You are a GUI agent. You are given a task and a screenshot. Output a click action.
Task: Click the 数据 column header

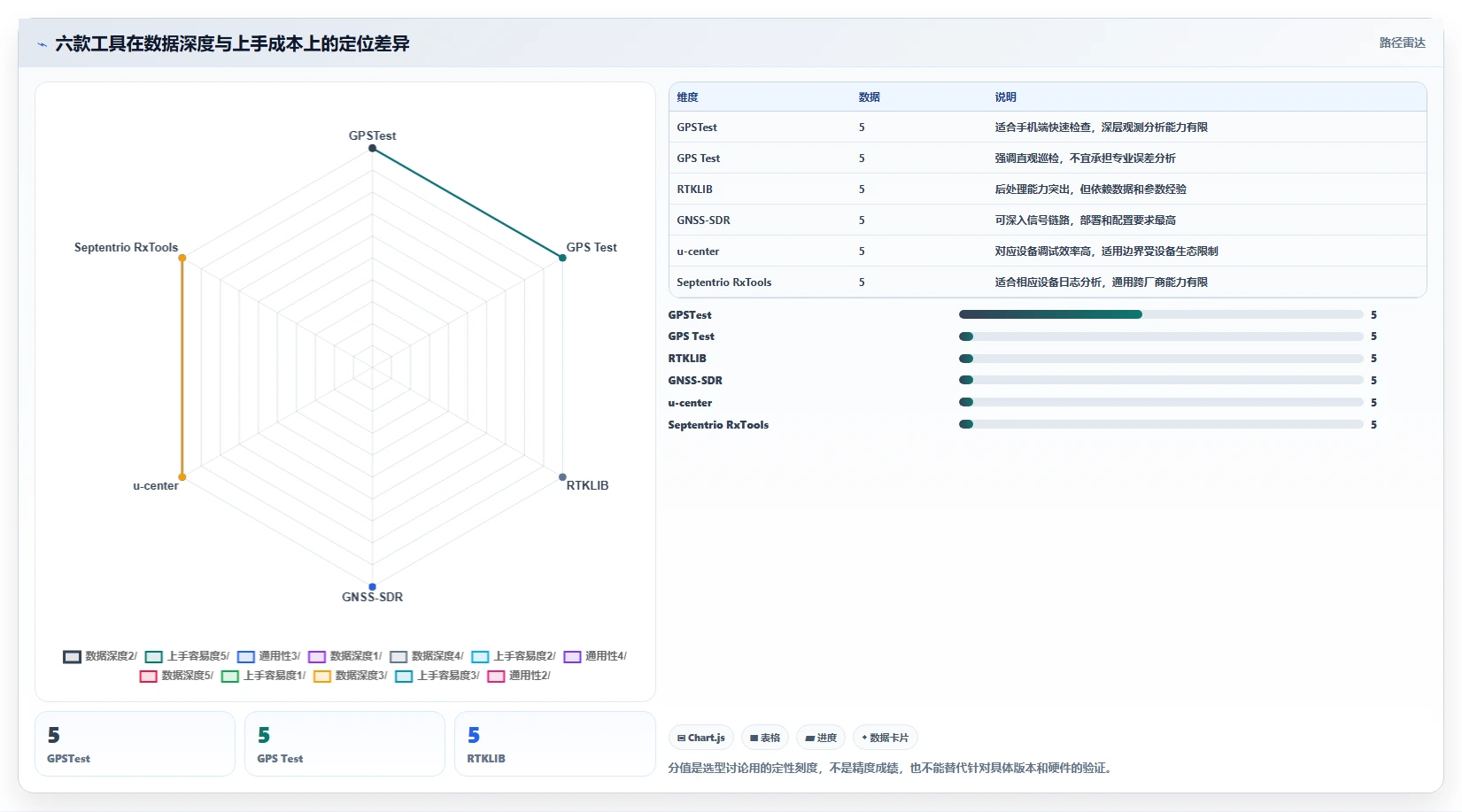[869, 97]
